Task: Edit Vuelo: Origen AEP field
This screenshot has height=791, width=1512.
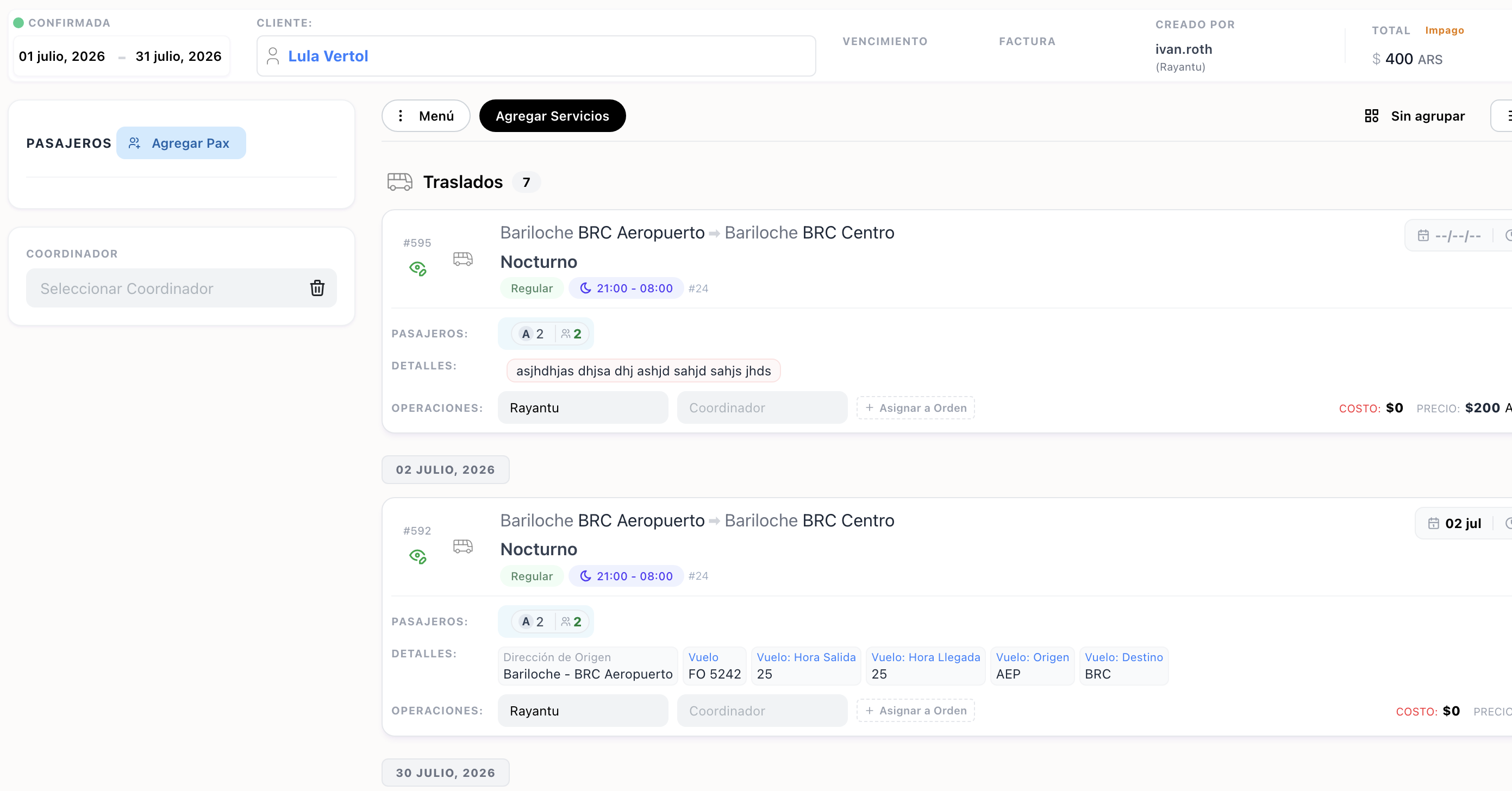Action: (1033, 666)
